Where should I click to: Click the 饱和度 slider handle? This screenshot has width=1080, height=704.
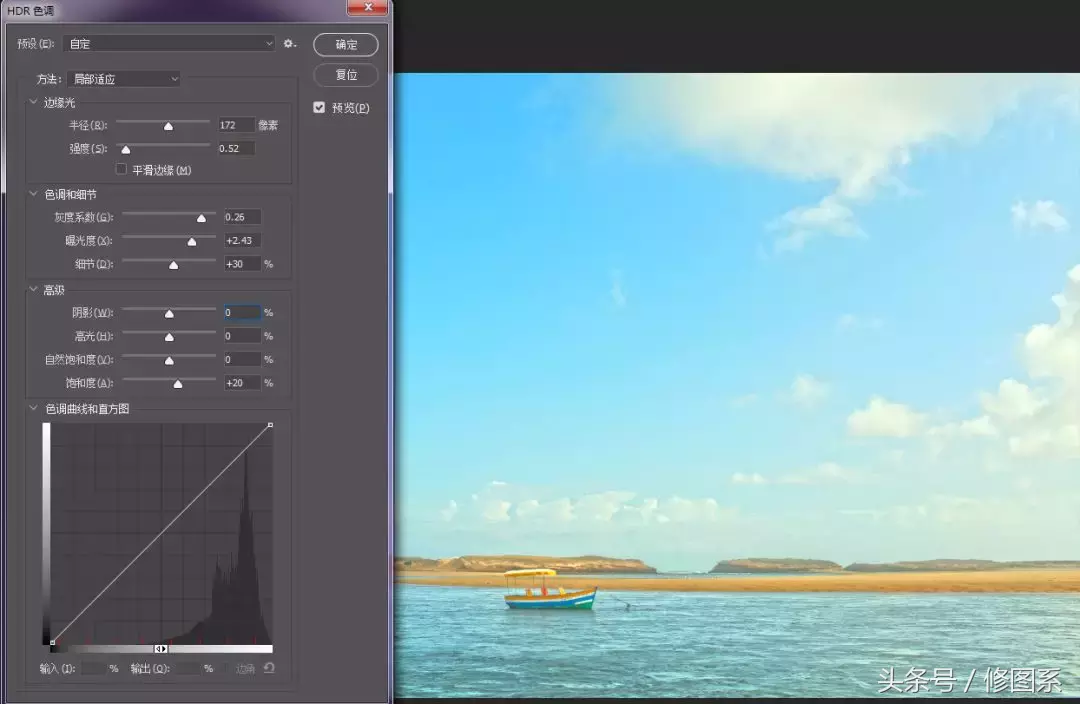[178, 384]
